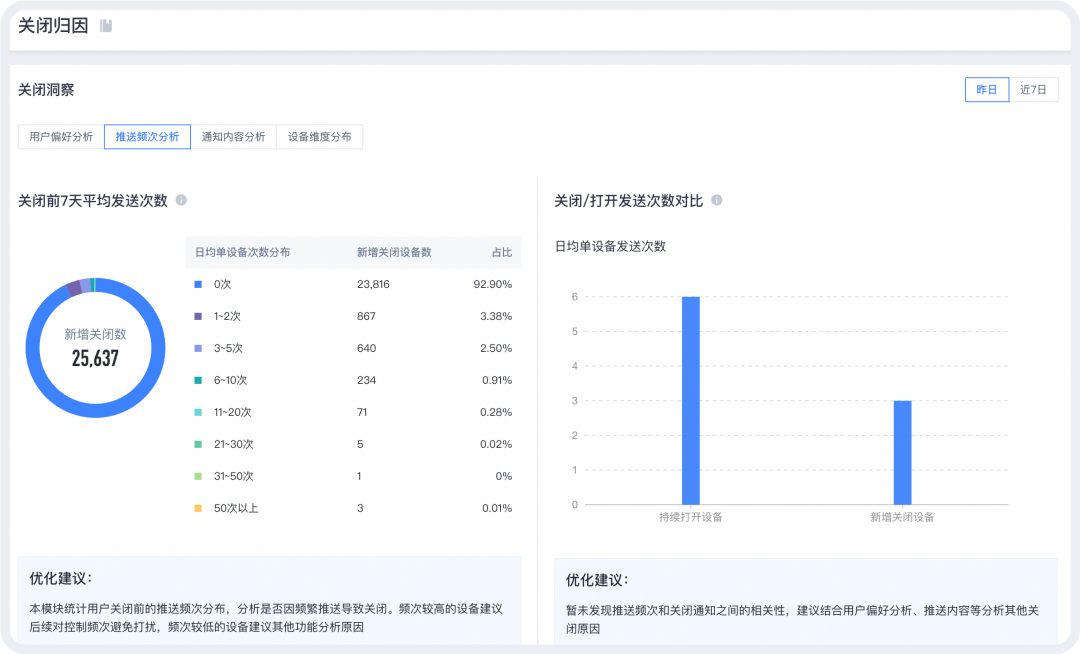Click swatch for 3~5次 legend
Viewport: 1080px width, 654px height.
point(198,348)
